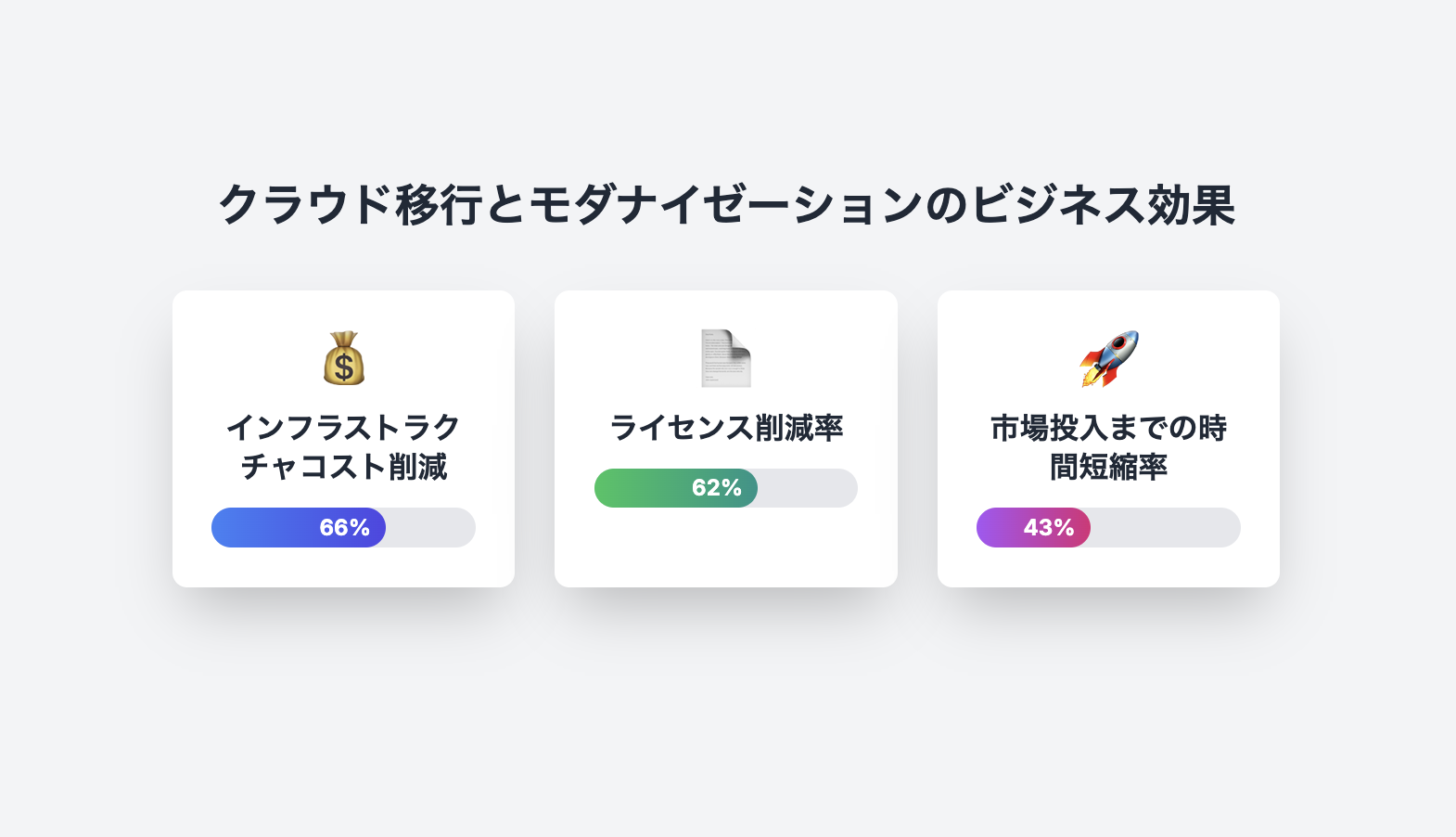Click the インフラストラクチャコスト削減 card title
Screen dimensions: 1456x837
tap(343, 446)
